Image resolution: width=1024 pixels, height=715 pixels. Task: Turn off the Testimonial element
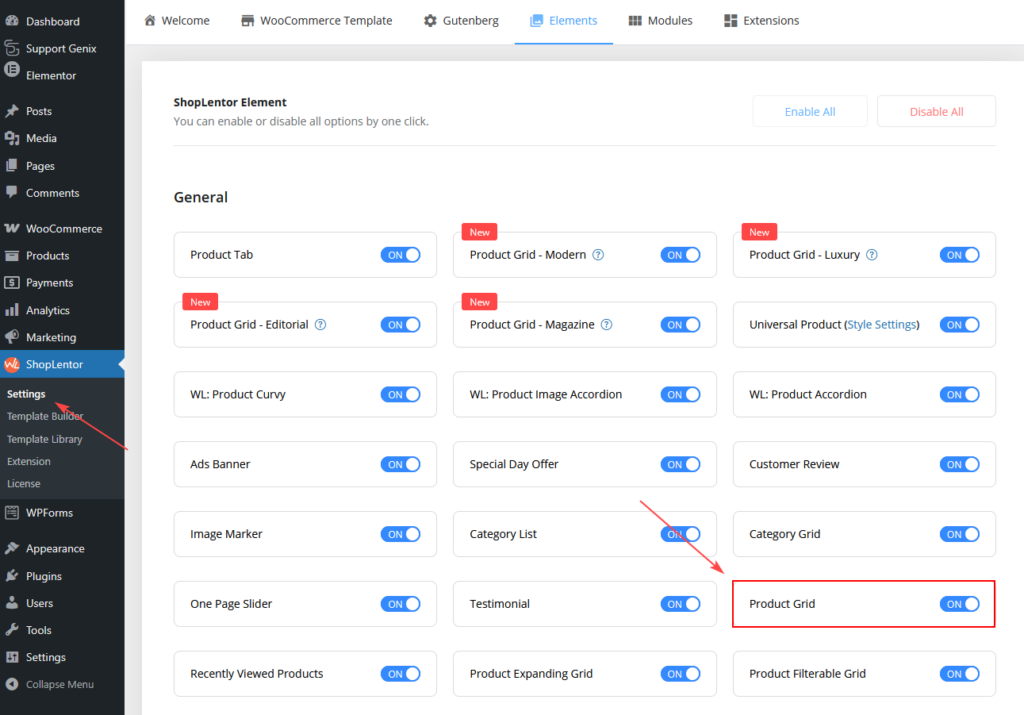[x=681, y=604]
